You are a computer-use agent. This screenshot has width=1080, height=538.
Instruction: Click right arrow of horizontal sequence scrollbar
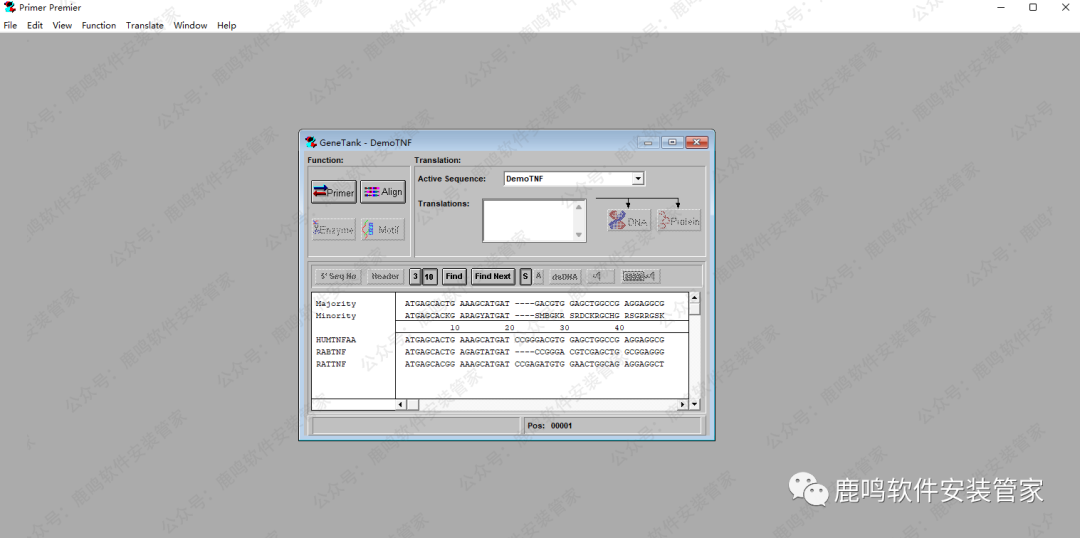pyautogui.click(x=683, y=405)
